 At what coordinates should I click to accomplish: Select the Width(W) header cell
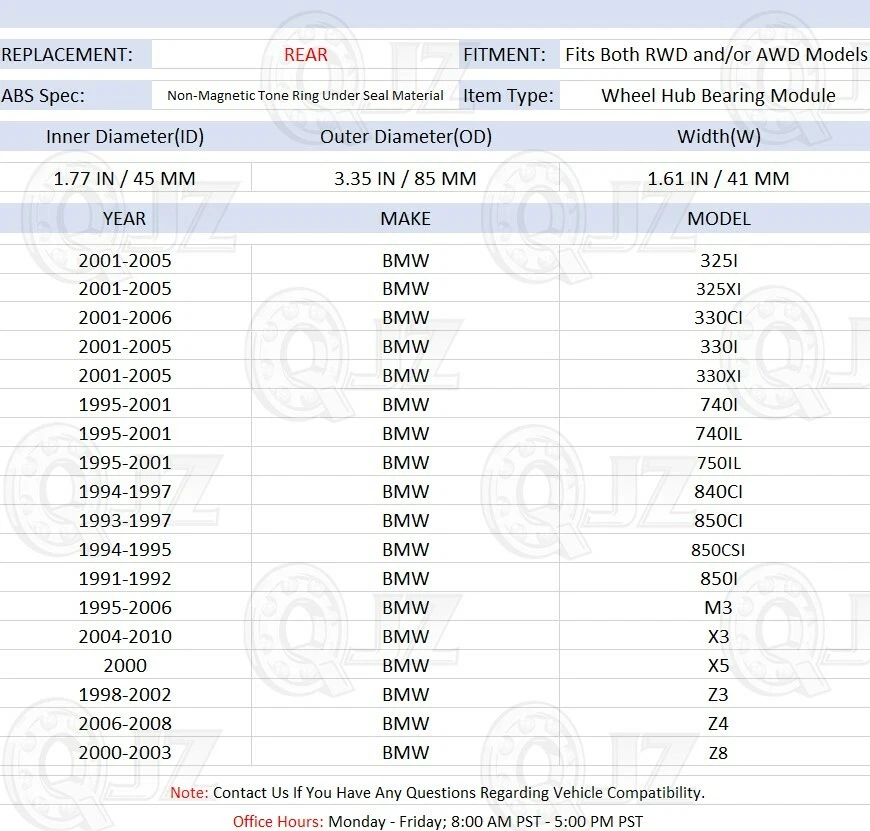pyautogui.click(x=718, y=136)
